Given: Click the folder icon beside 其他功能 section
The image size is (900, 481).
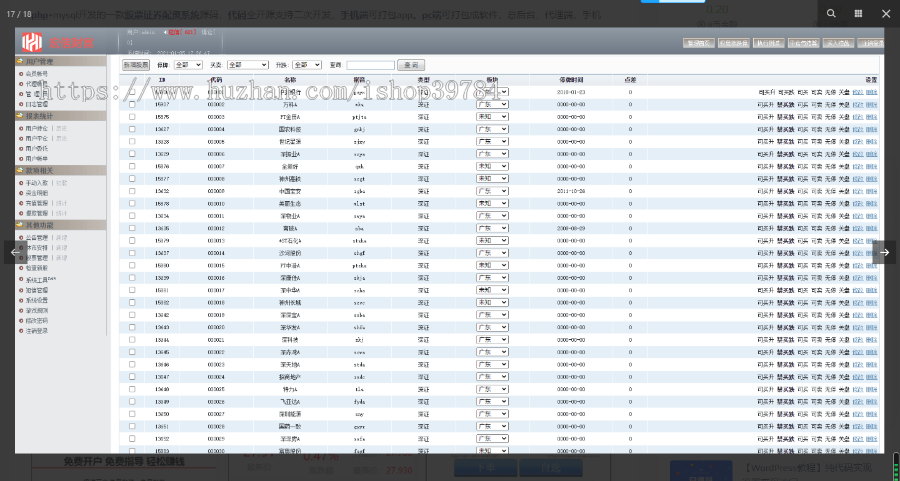Looking at the screenshot, I should (x=20, y=225).
